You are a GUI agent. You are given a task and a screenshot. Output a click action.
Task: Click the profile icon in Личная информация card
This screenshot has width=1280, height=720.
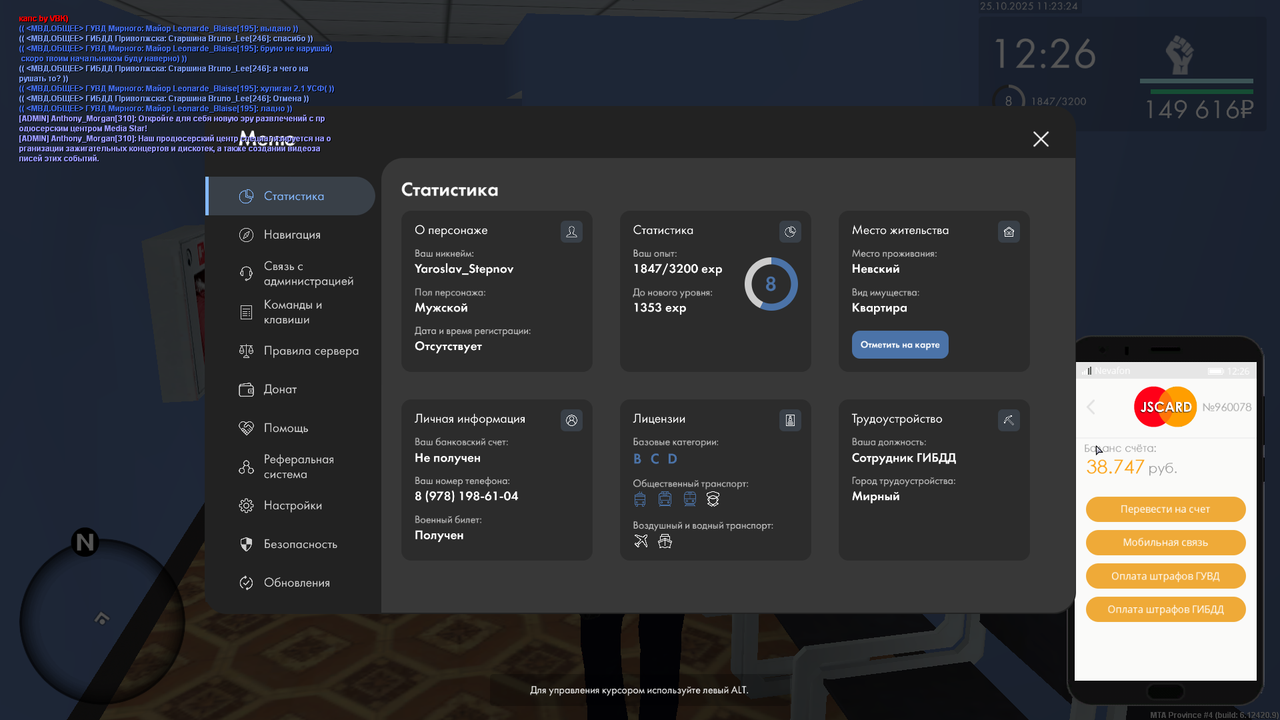coord(572,420)
